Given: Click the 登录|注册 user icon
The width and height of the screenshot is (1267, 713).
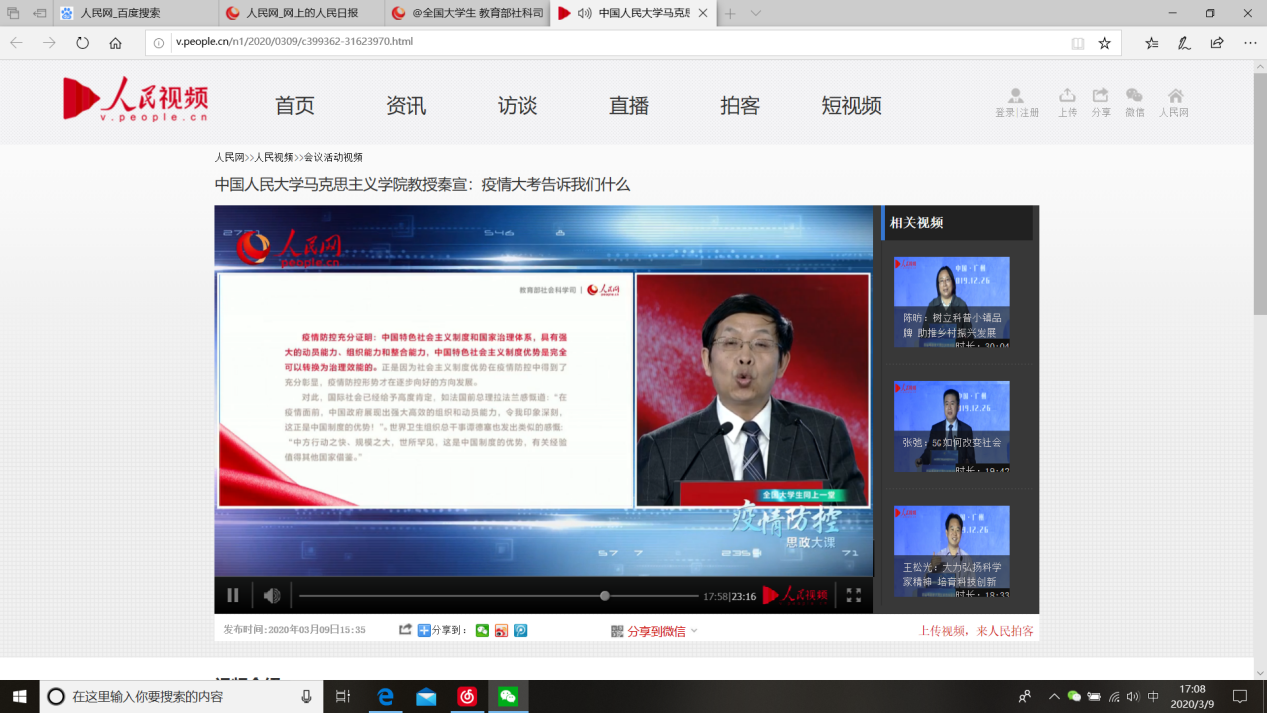Looking at the screenshot, I should tap(1016, 96).
